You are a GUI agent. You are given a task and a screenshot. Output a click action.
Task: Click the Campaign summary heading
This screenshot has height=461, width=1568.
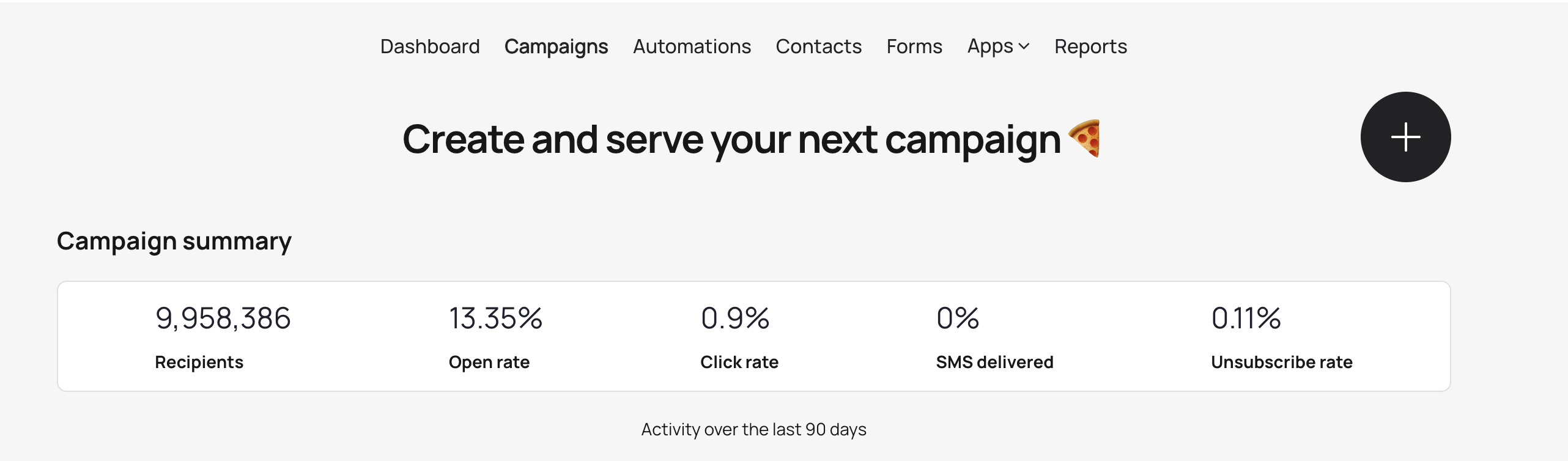[x=174, y=241]
